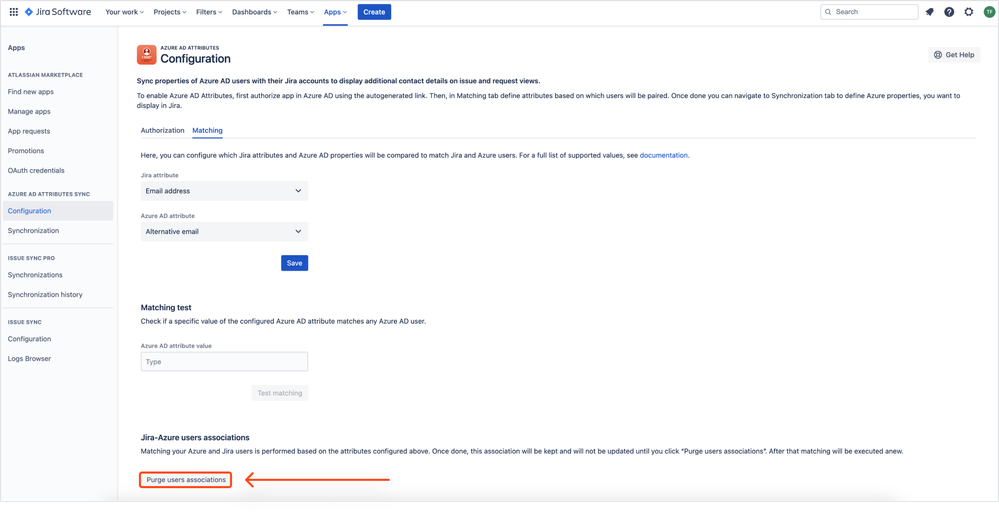Open the help question mark icon
The height and width of the screenshot is (520, 999).
[949, 12]
